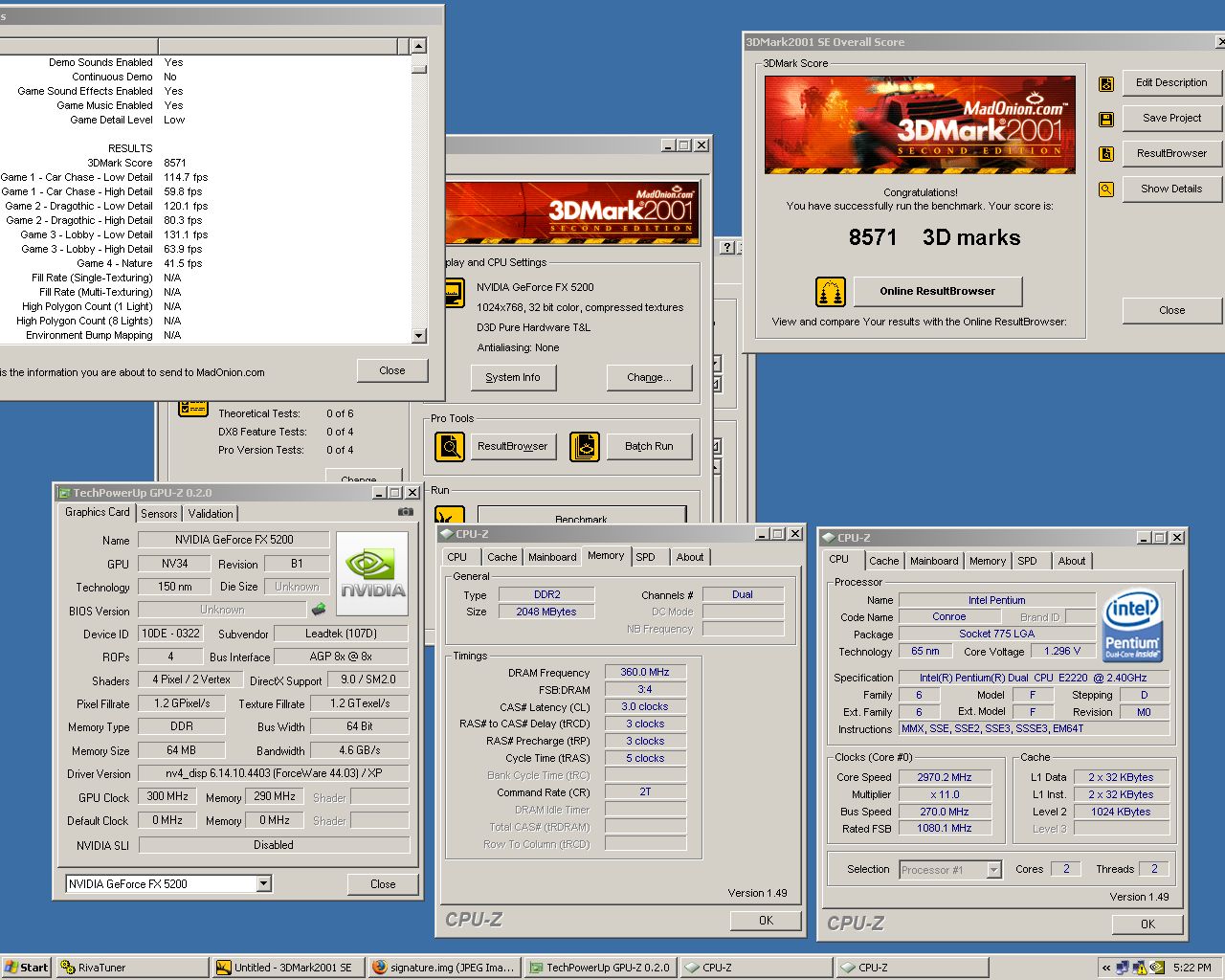1225x980 pixels.
Task: Click the NVIDIA logo in GPU-Z
Action: [x=373, y=573]
